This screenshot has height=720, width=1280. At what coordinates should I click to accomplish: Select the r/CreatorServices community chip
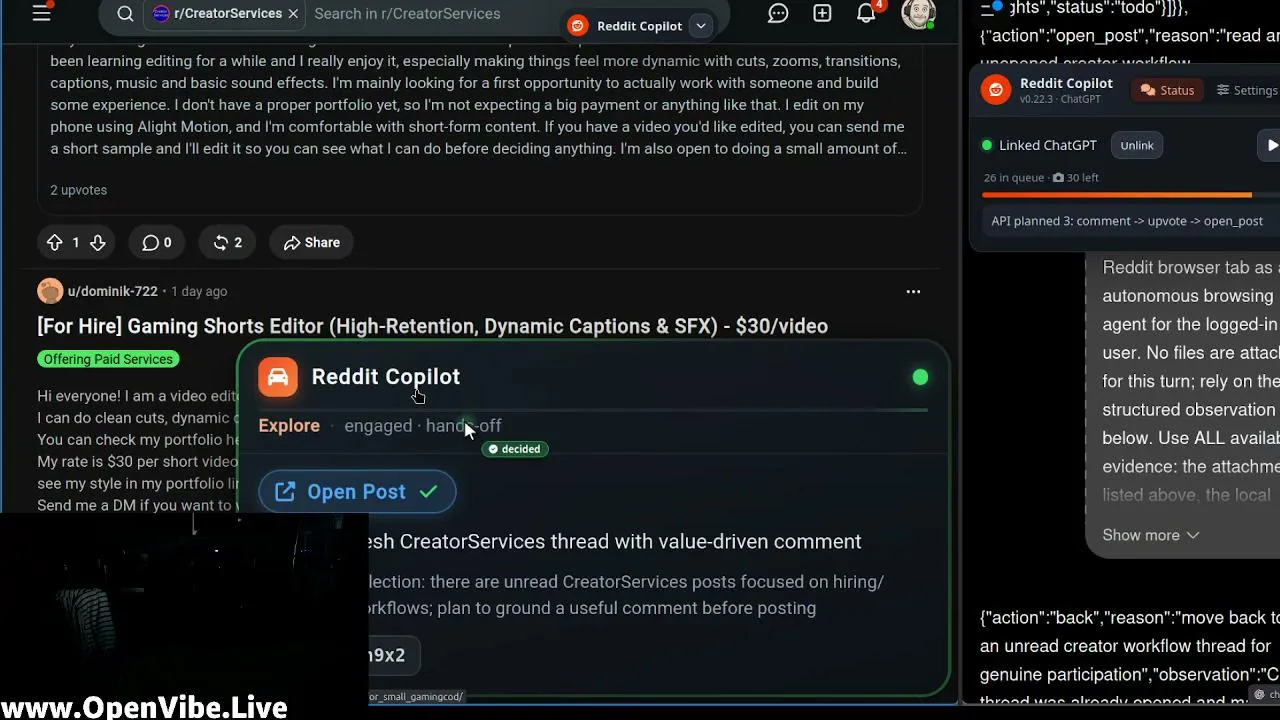pyautogui.click(x=225, y=14)
